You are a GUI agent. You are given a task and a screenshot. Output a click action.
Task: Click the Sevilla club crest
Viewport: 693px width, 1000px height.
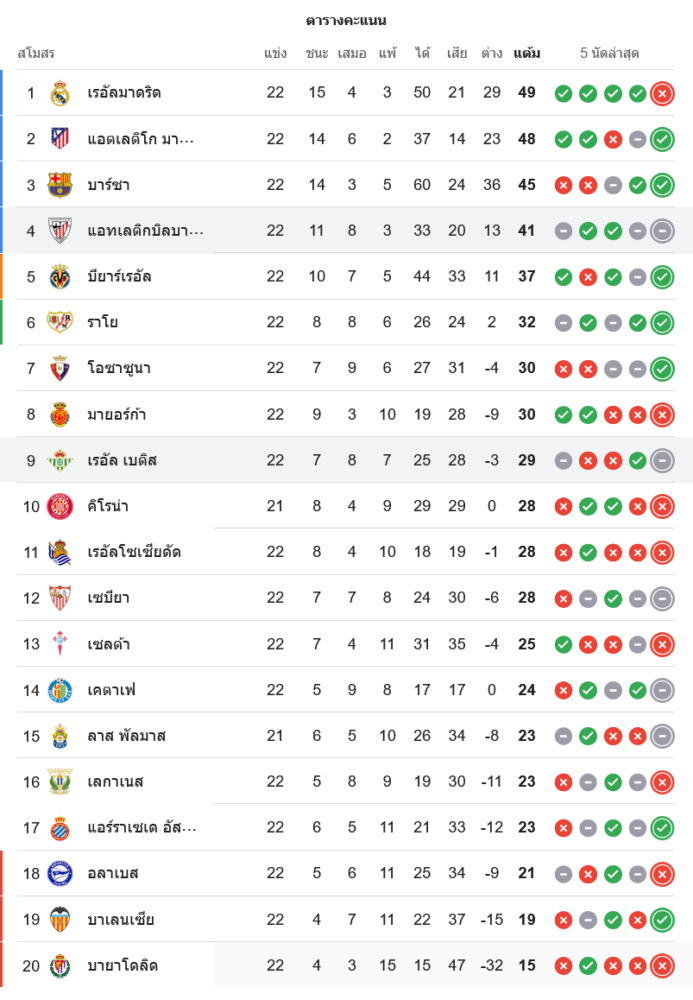click(60, 598)
